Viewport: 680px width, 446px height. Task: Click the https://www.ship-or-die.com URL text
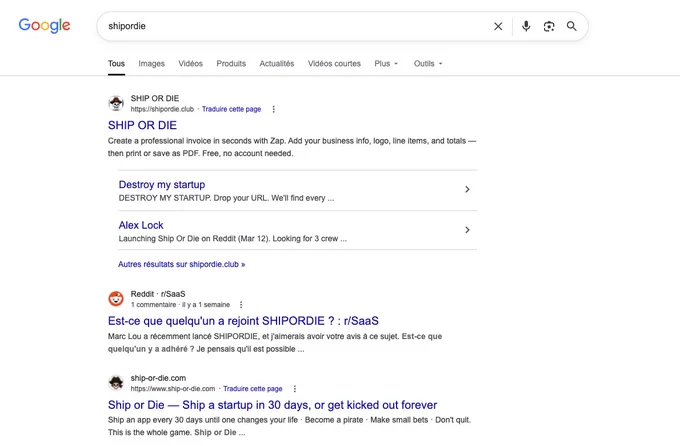click(173, 389)
